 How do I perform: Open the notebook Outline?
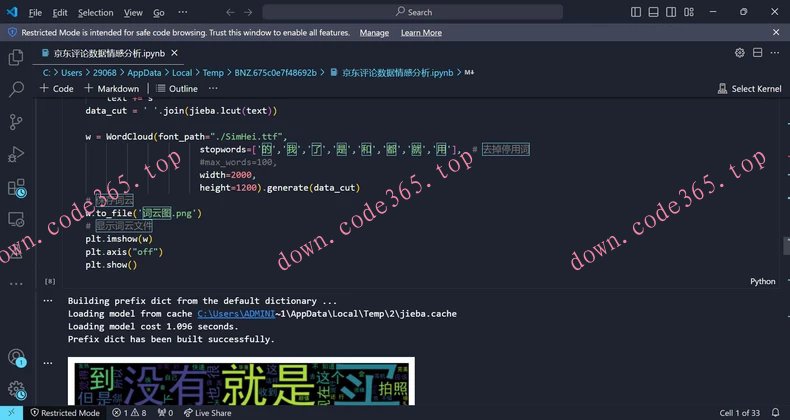coord(177,89)
